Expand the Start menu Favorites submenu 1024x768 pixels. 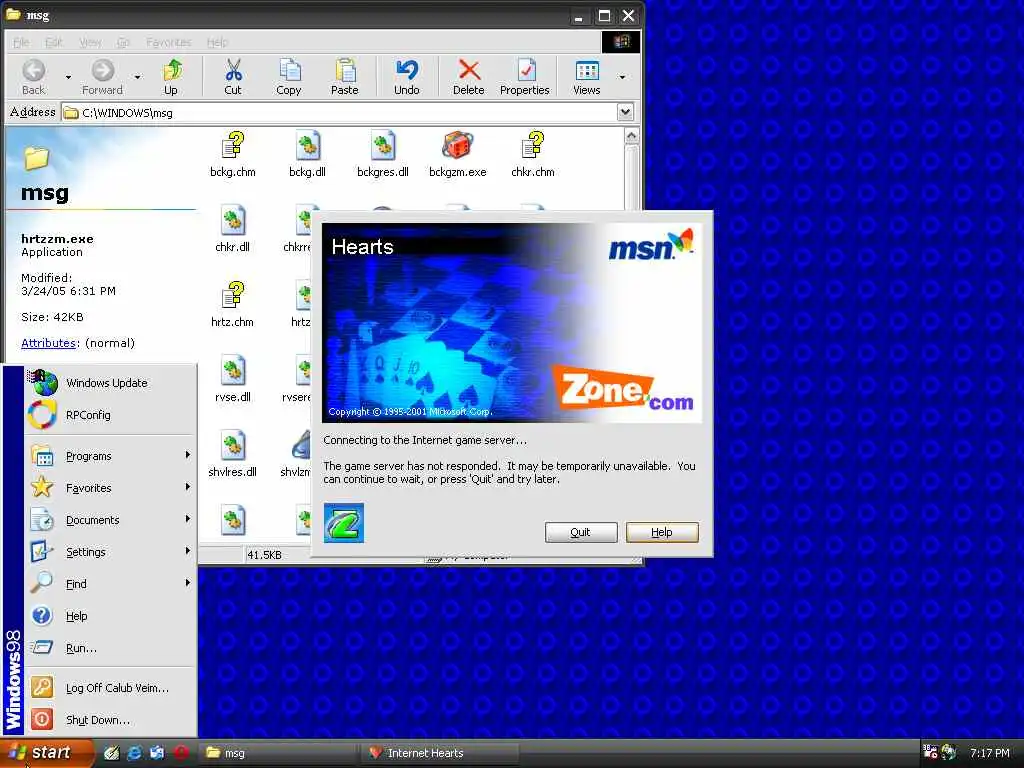click(x=110, y=488)
